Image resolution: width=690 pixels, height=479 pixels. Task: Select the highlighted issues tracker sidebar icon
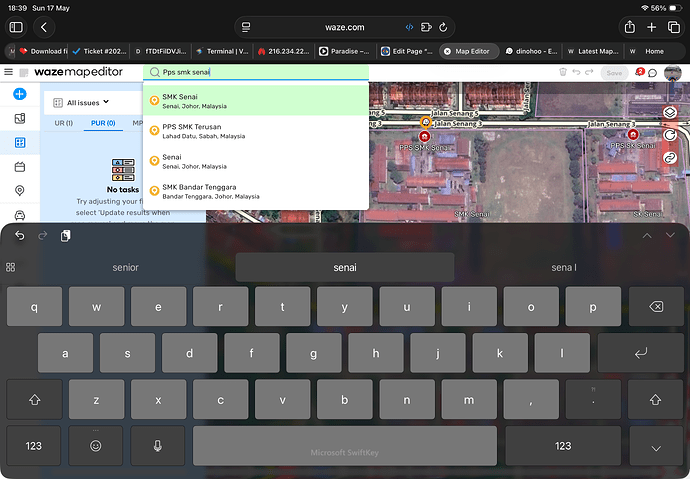pyautogui.click(x=20, y=143)
